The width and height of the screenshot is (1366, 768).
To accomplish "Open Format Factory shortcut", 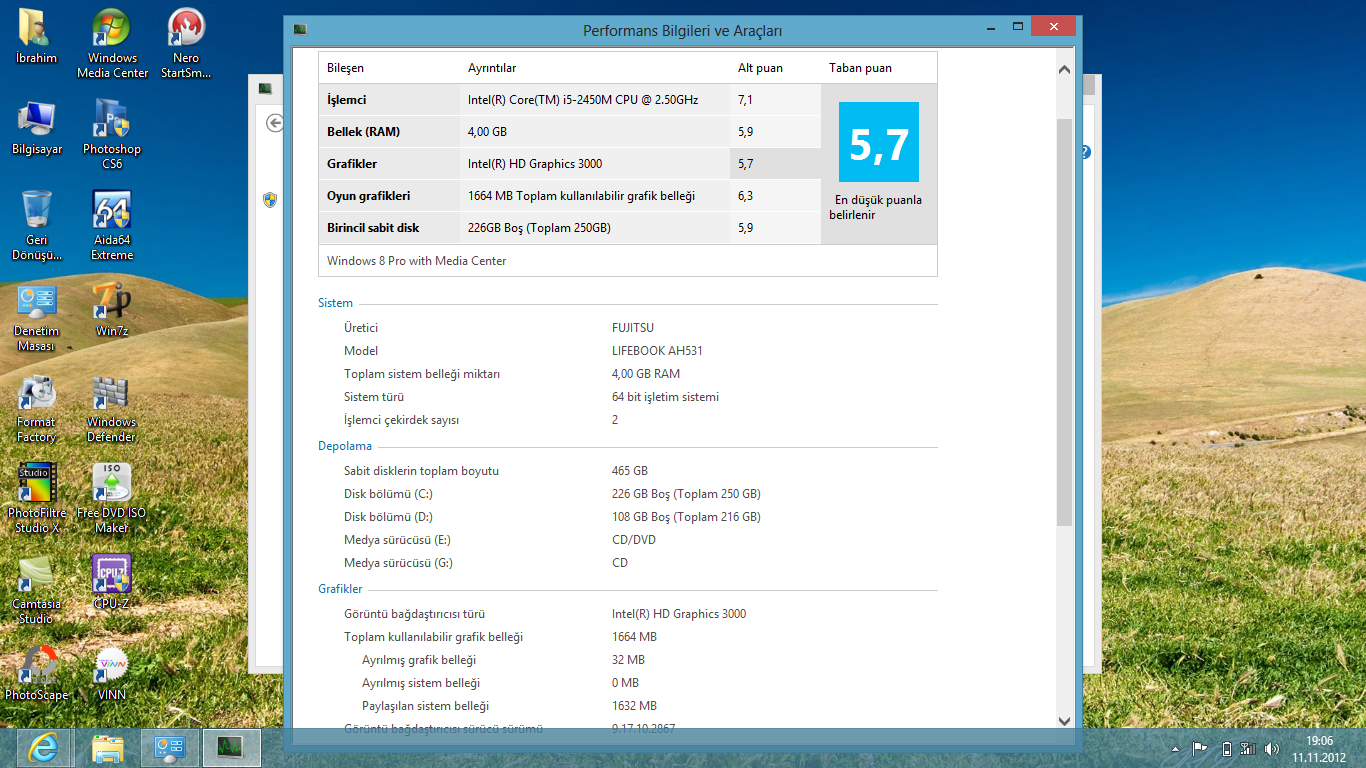I will point(37,408).
